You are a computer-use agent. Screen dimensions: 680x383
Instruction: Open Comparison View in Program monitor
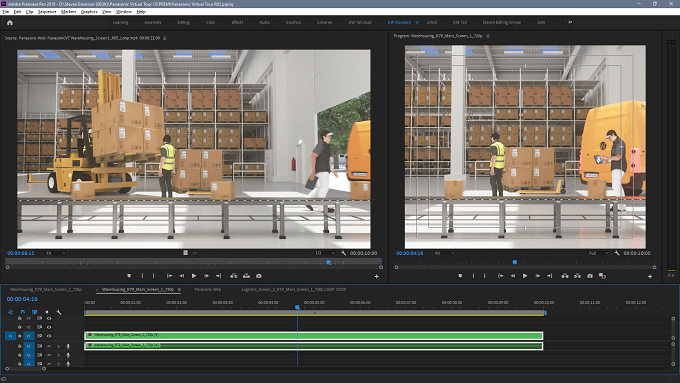pos(602,276)
